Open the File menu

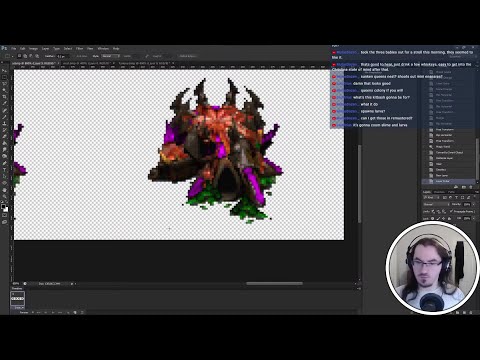tap(14, 49)
